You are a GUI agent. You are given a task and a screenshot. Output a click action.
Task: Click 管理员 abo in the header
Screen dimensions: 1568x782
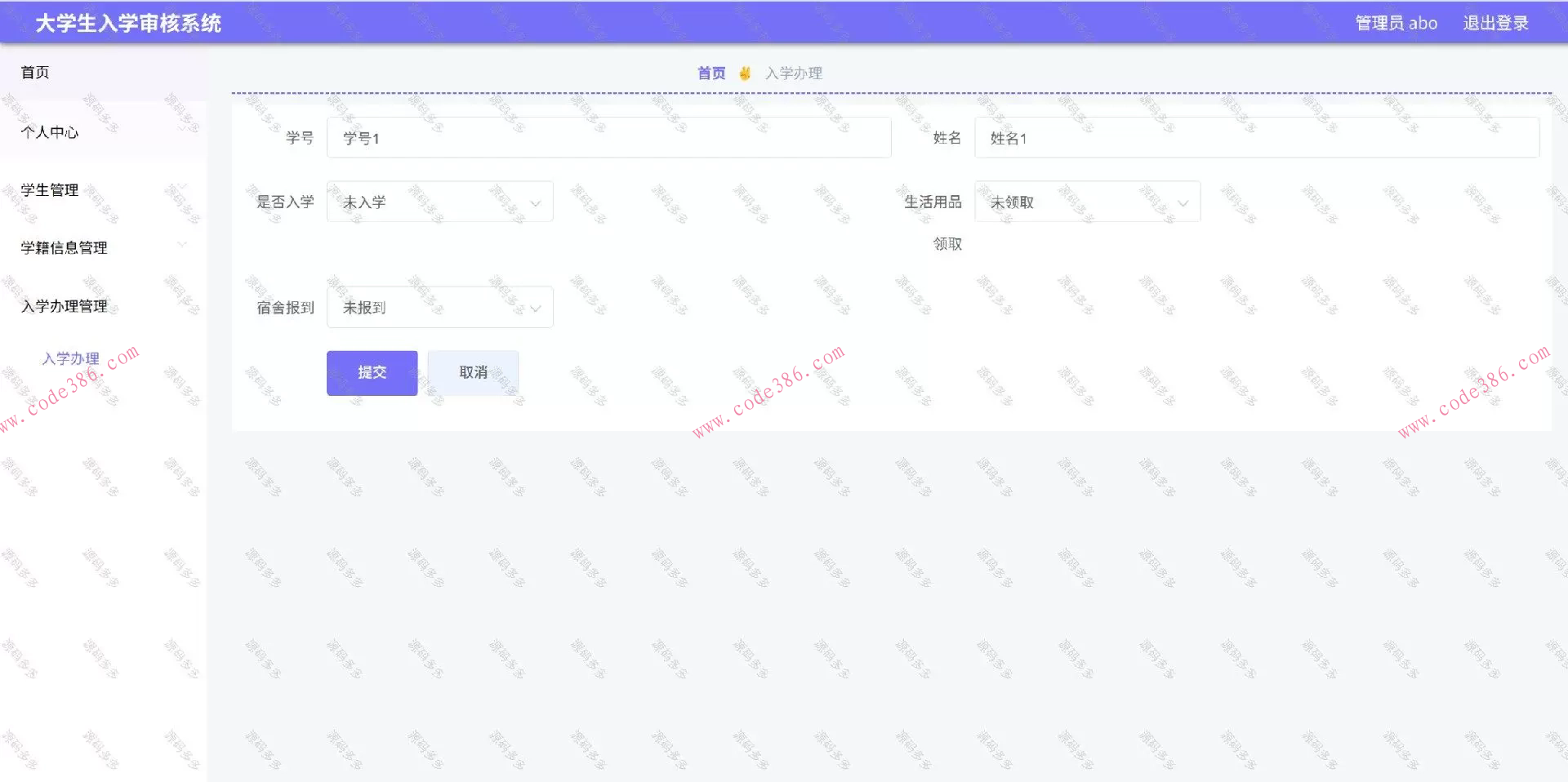[x=1396, y=22]
